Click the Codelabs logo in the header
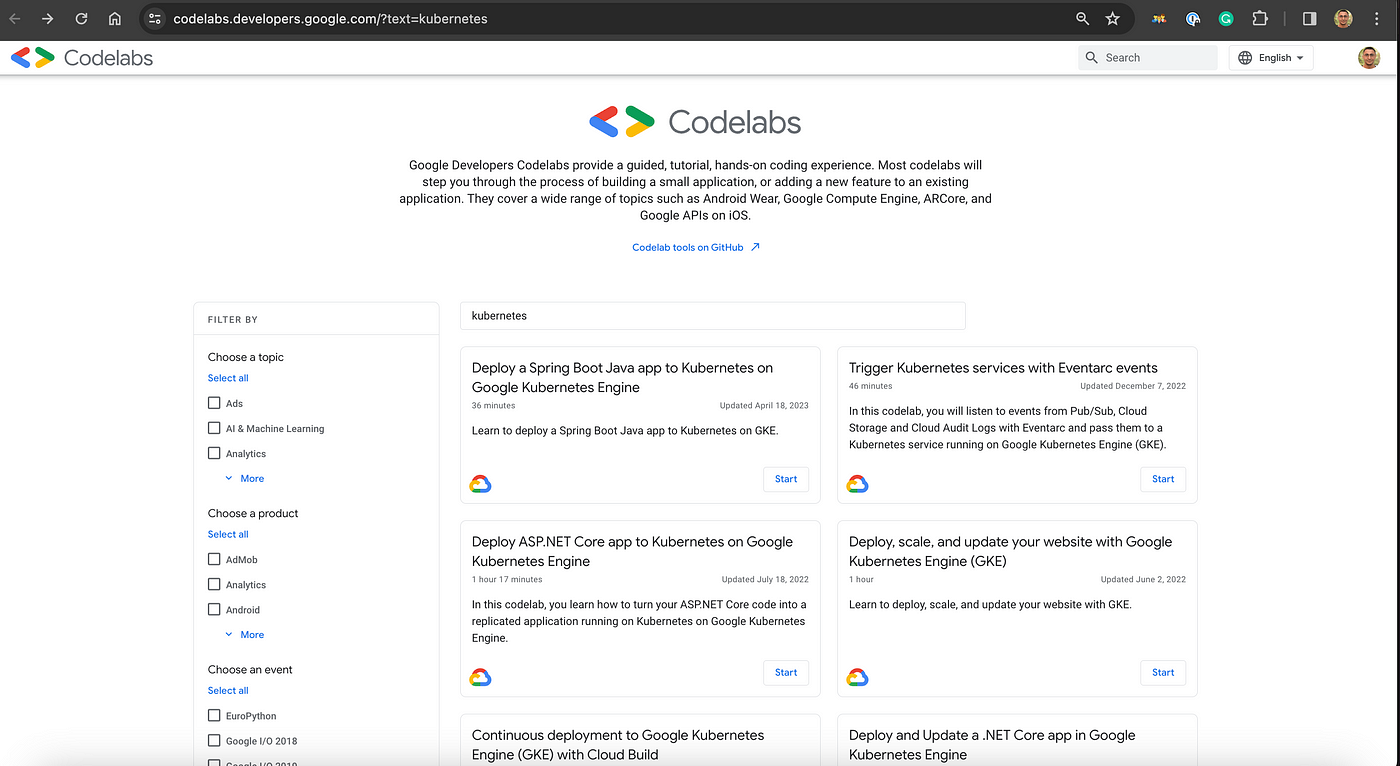This screenshot has width=1400, height=766. point(82,58)
